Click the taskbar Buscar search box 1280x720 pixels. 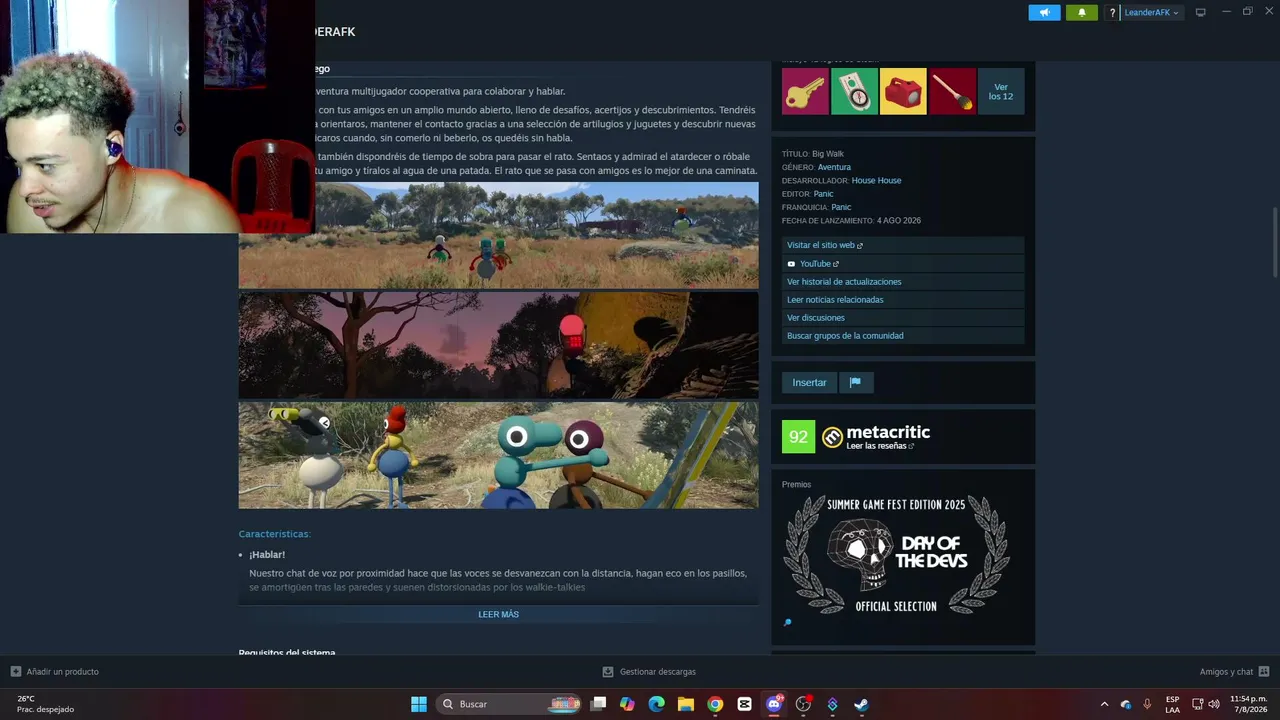[x=510, y=704]
